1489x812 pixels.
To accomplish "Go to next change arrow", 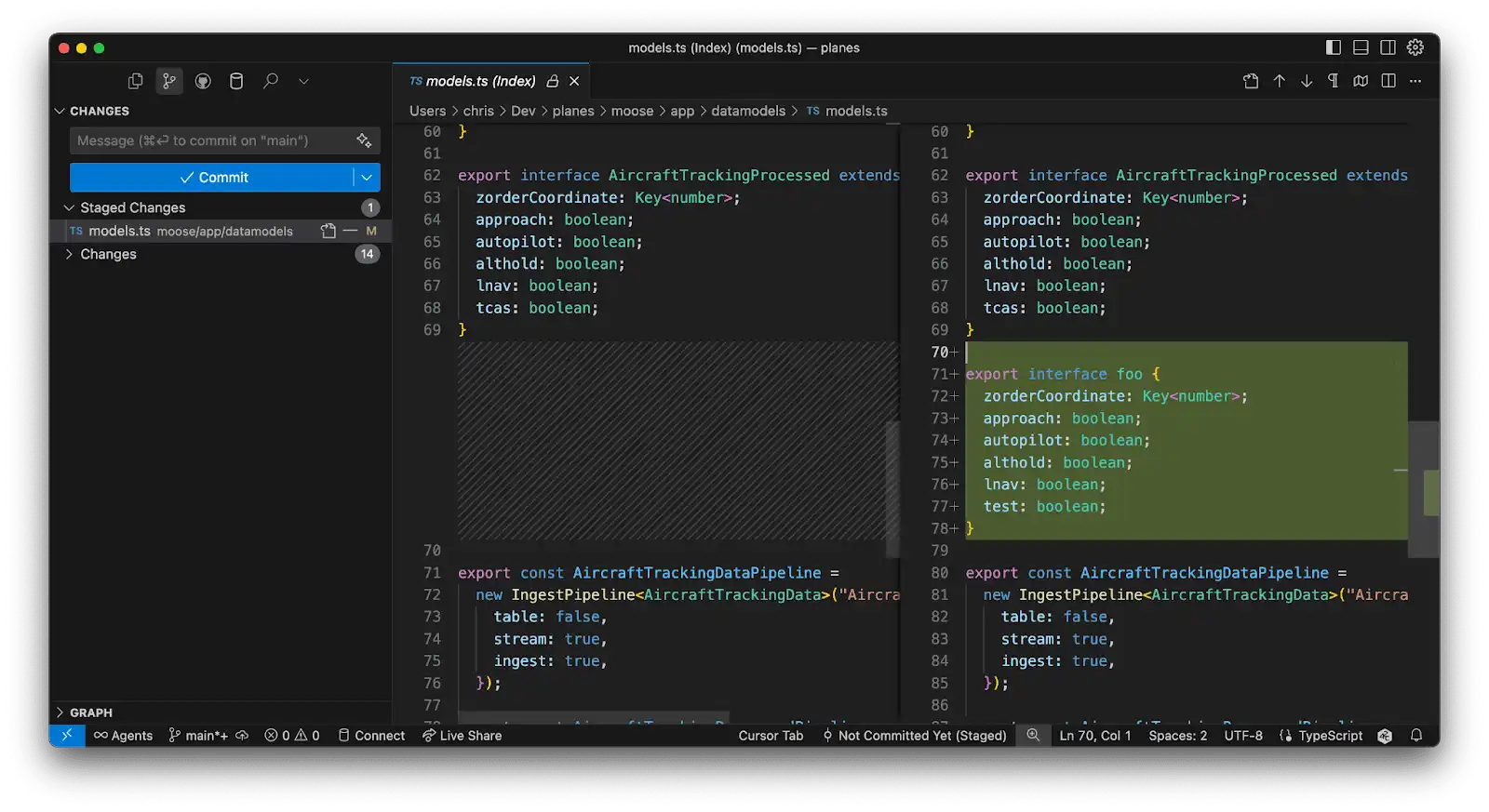I will tap(1307, 81).
